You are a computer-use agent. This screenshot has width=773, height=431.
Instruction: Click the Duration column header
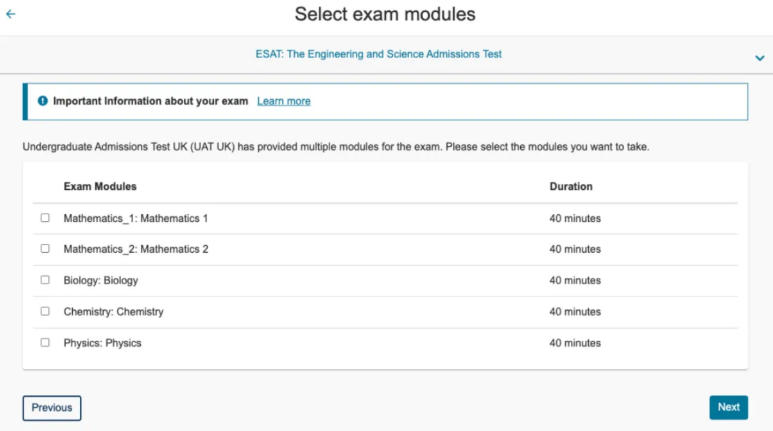[x=571, y=187]
